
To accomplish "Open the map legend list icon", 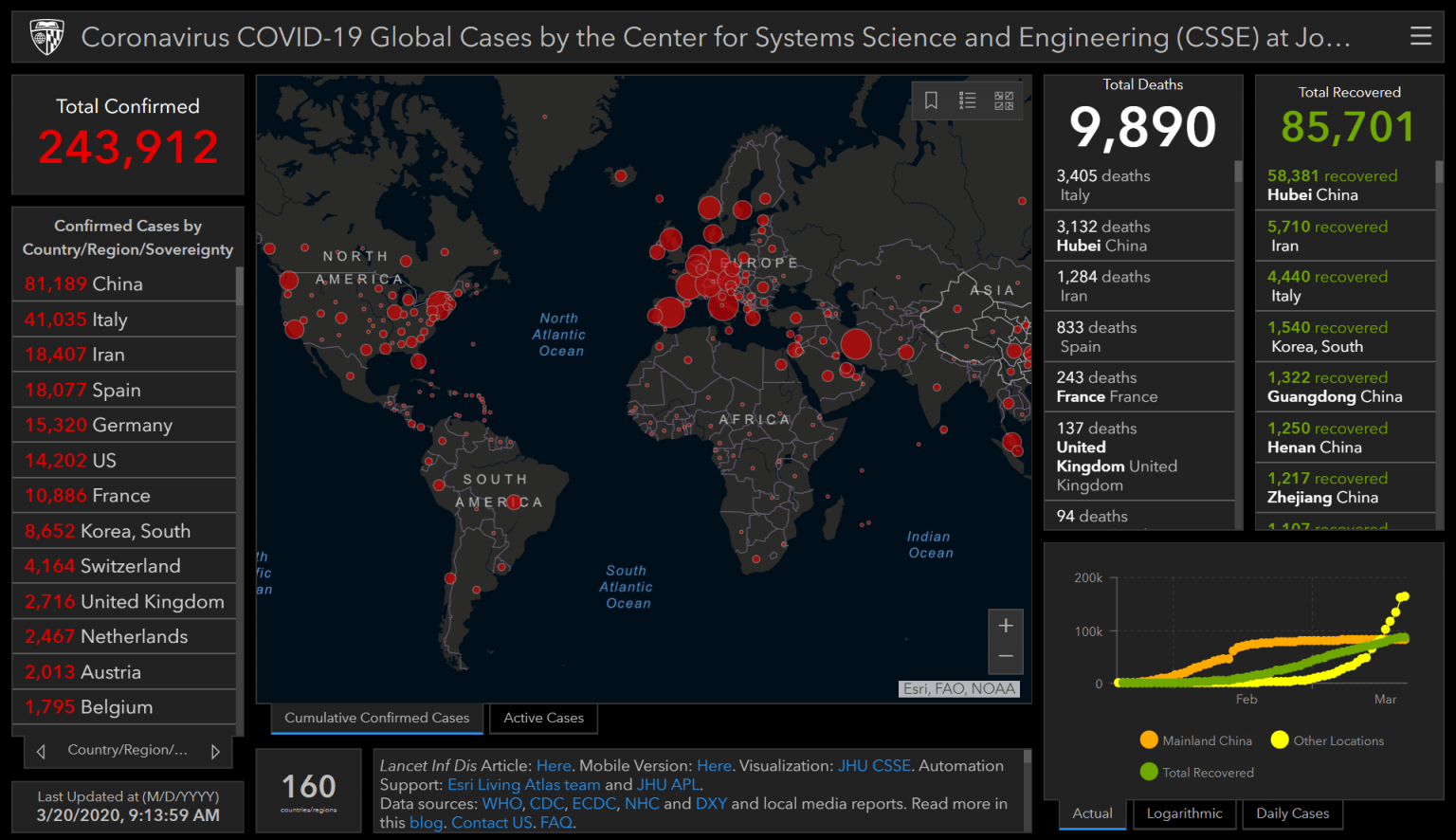I will (x=967, y=100).
